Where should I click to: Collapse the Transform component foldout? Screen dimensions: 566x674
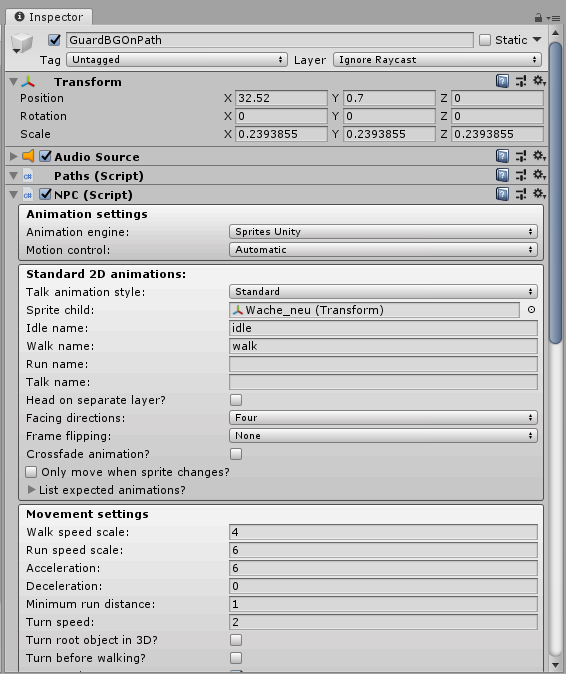tap(14, 82)
